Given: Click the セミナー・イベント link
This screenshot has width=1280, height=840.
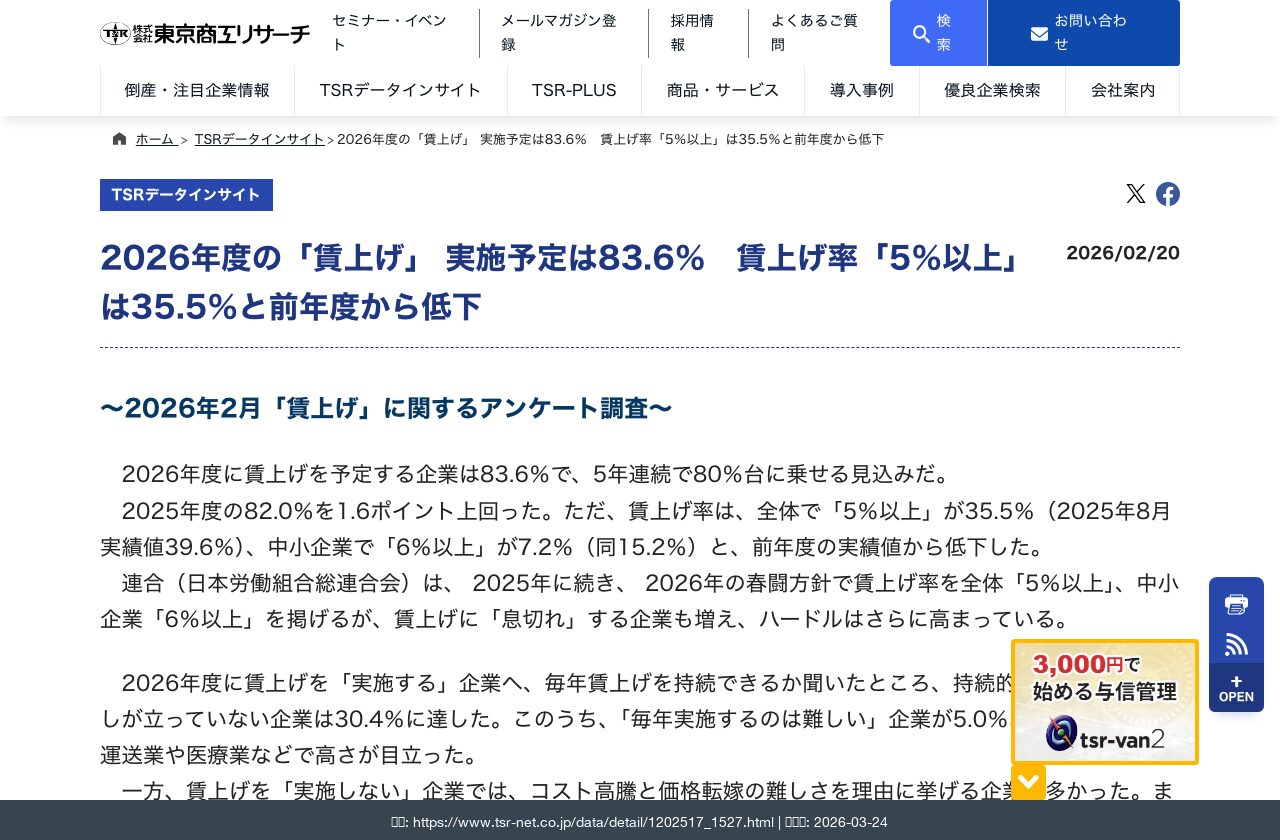Looking at the screenshot, I should click(389, 32).
